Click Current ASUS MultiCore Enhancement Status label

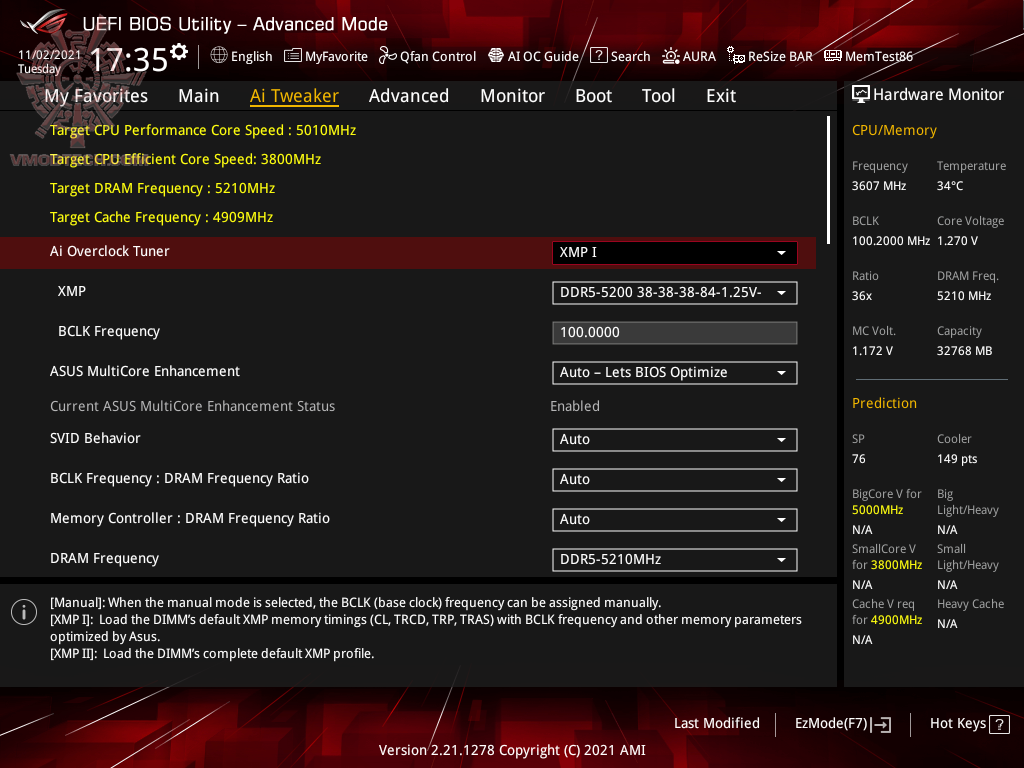[x=193, y=406]
